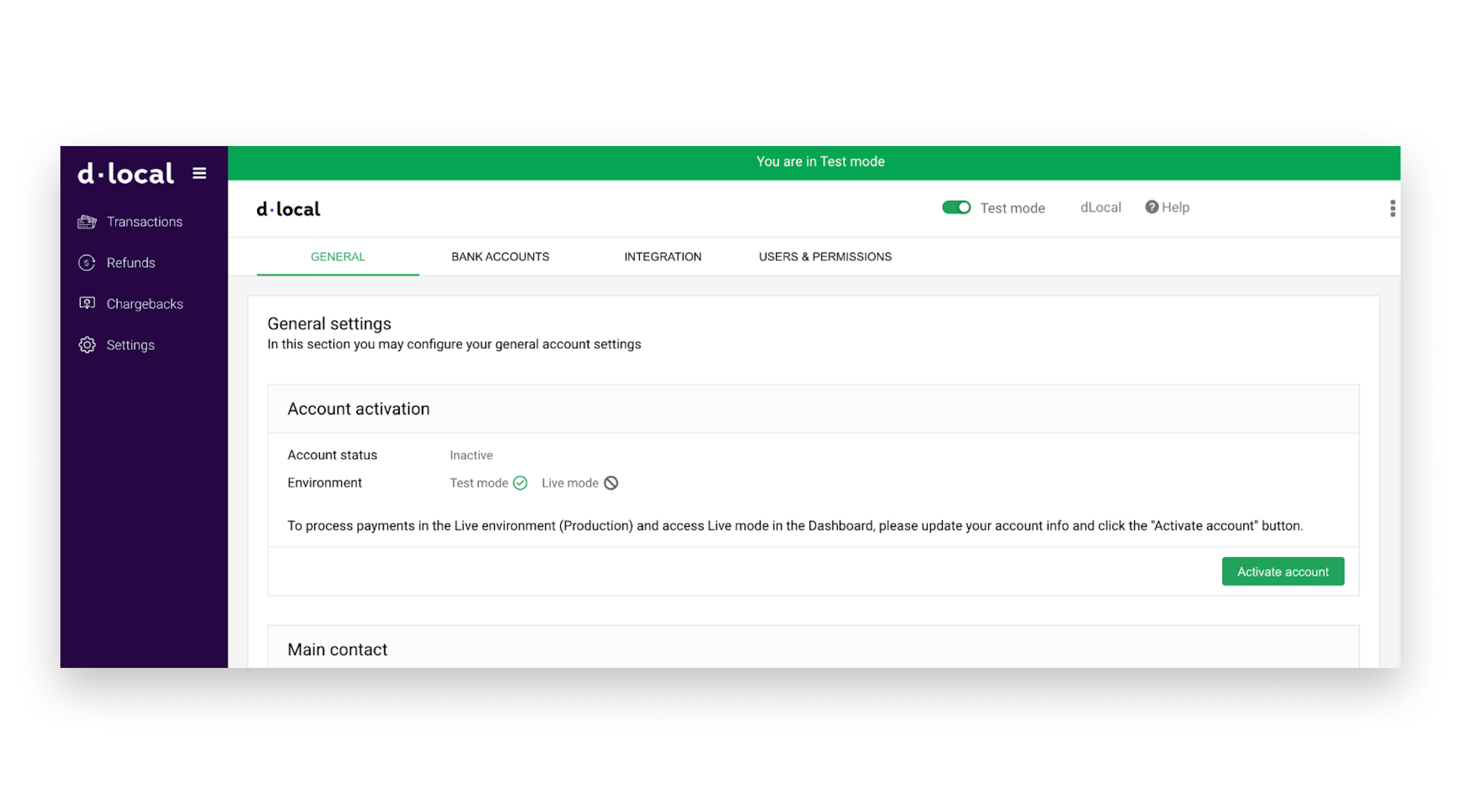Viewport: 1459px width, 812px height.
Task: Click the Settings gear icon in sidebar
Action: point(87,345)
